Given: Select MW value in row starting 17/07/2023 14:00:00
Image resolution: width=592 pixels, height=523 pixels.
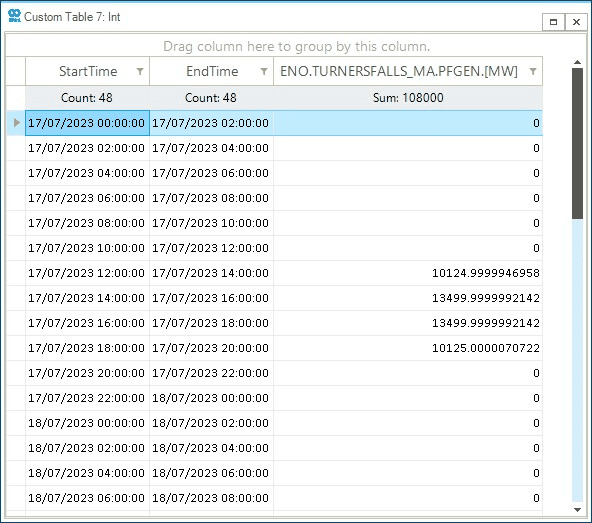Looking at the screenshot, I should (408, 298).
